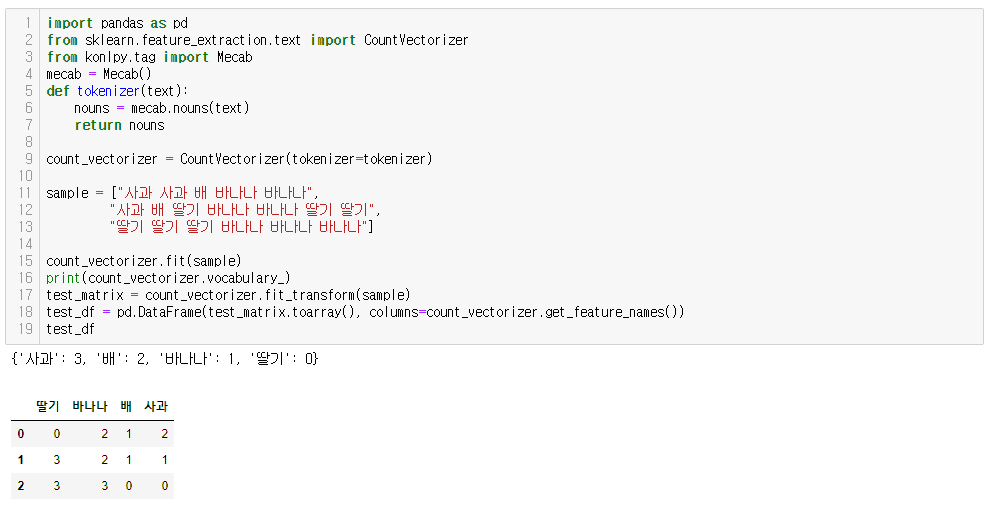995x509 pixels.
Task: Click the 사과 value in row 1
Action: click(164, 460)
